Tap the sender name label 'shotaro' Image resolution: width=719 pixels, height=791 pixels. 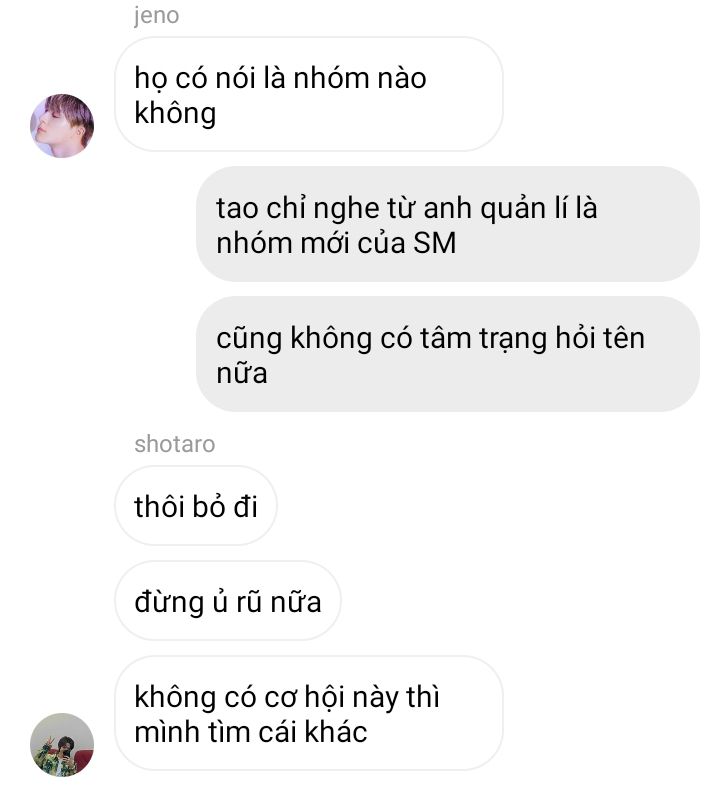pos(175,444)
